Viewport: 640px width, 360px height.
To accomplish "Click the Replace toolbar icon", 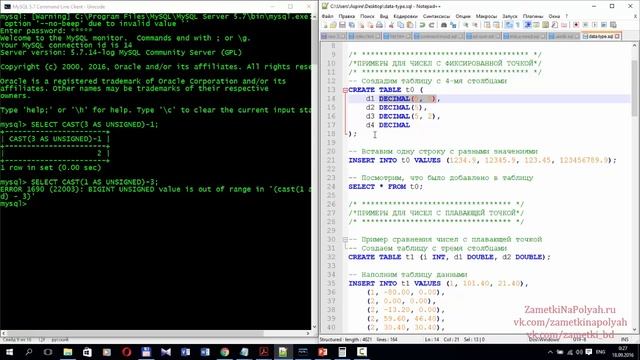I will (453, 25).
